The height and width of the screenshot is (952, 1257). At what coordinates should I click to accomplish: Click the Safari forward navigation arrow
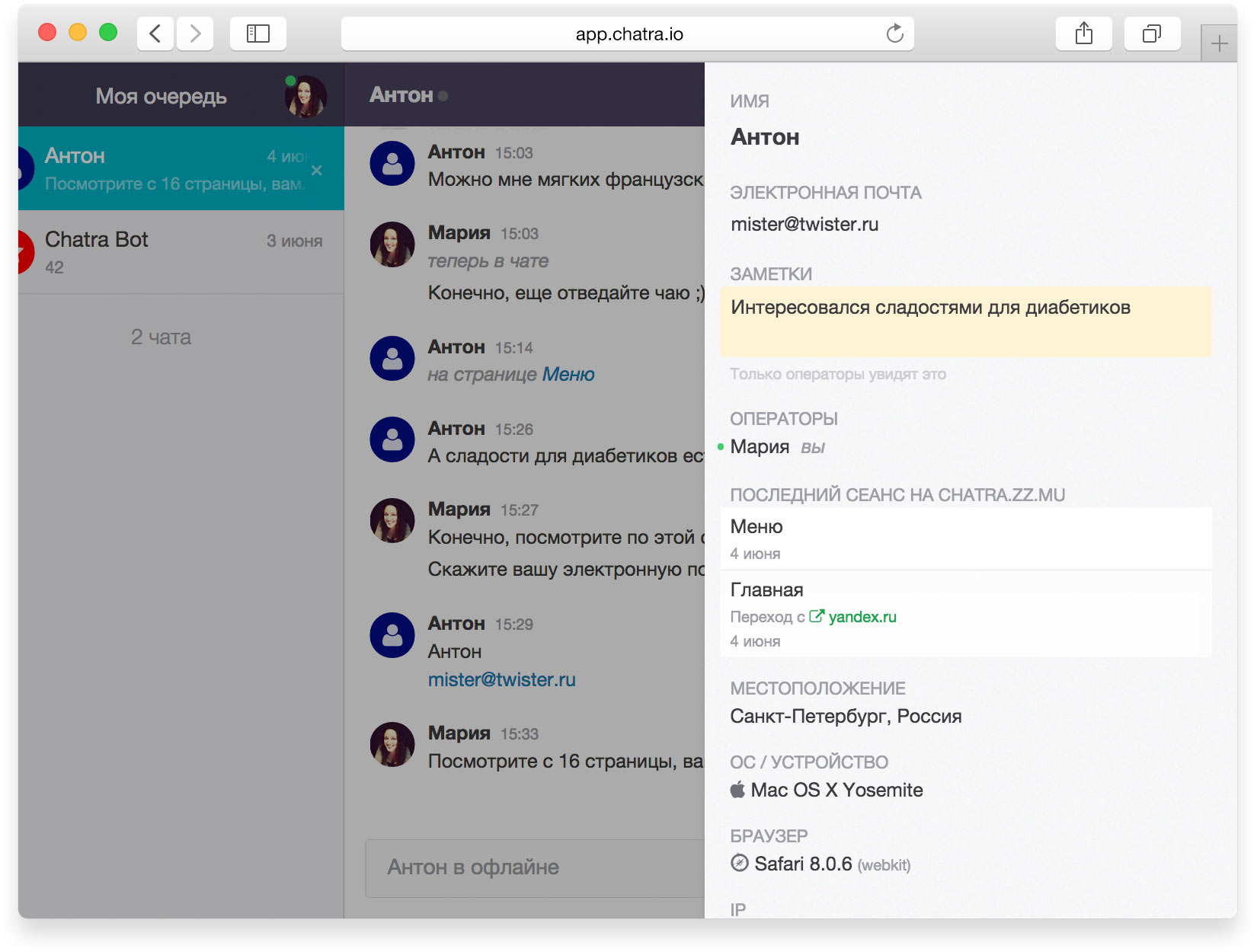[x=195, y=34]
